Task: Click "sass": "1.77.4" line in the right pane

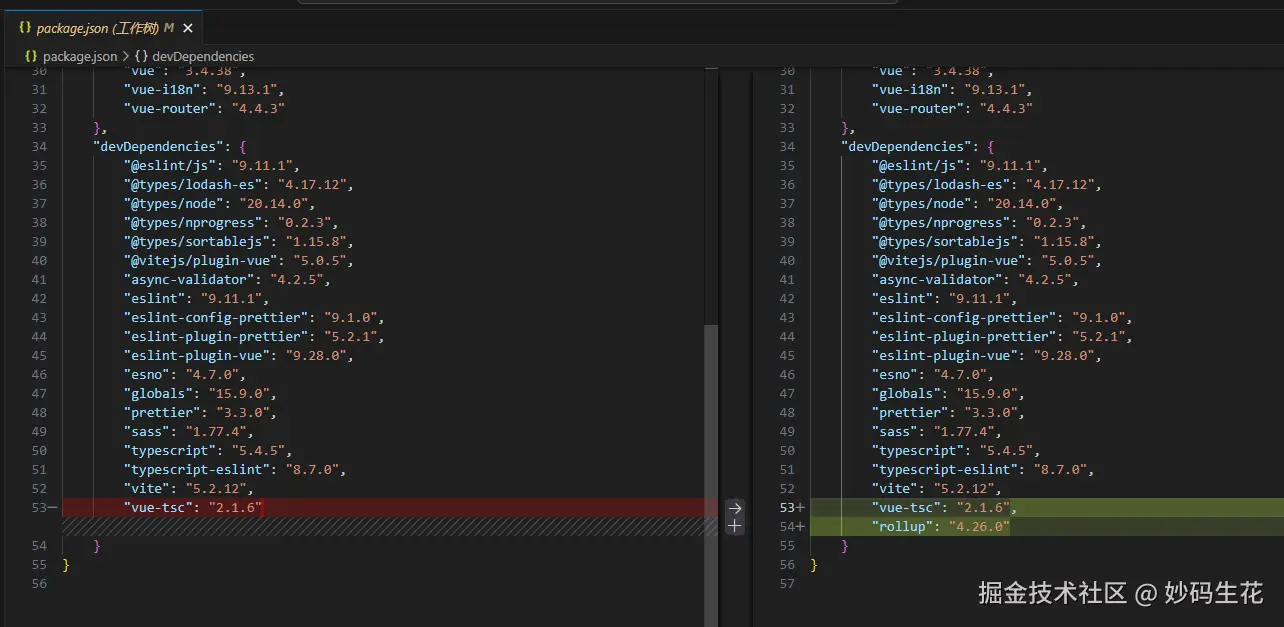Action: 937,431
